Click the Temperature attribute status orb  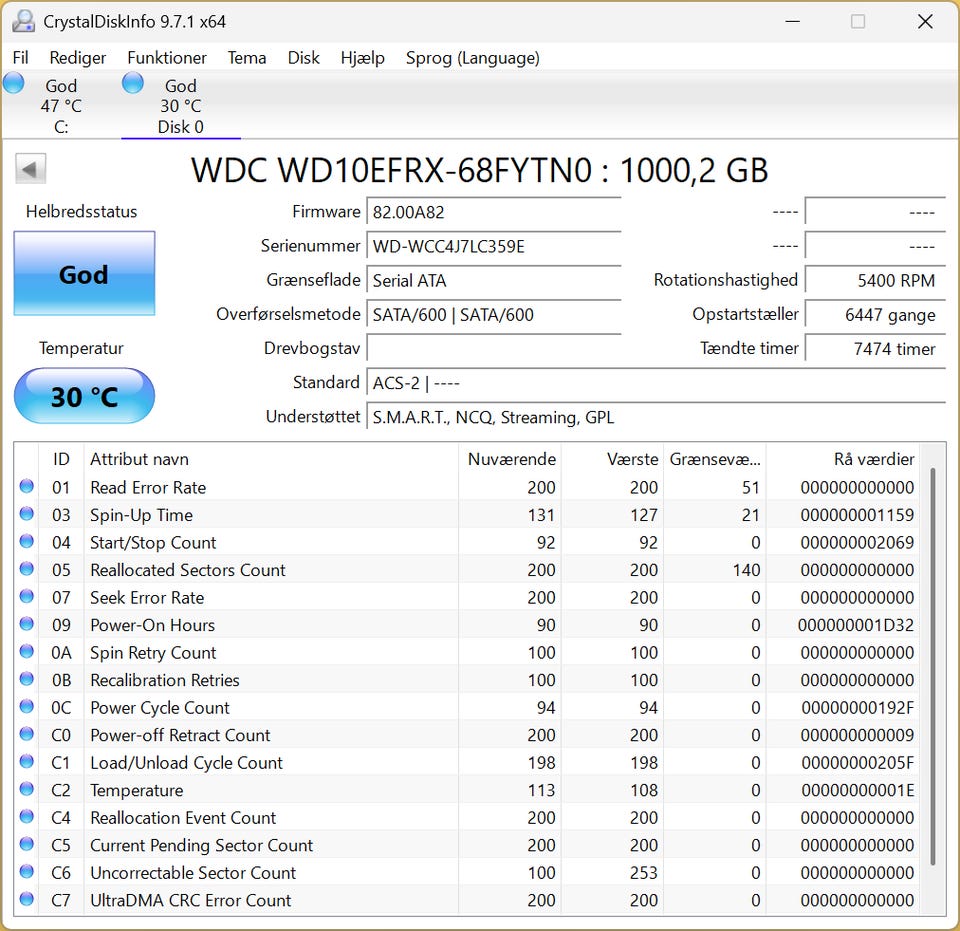click(x=26, y=790)
